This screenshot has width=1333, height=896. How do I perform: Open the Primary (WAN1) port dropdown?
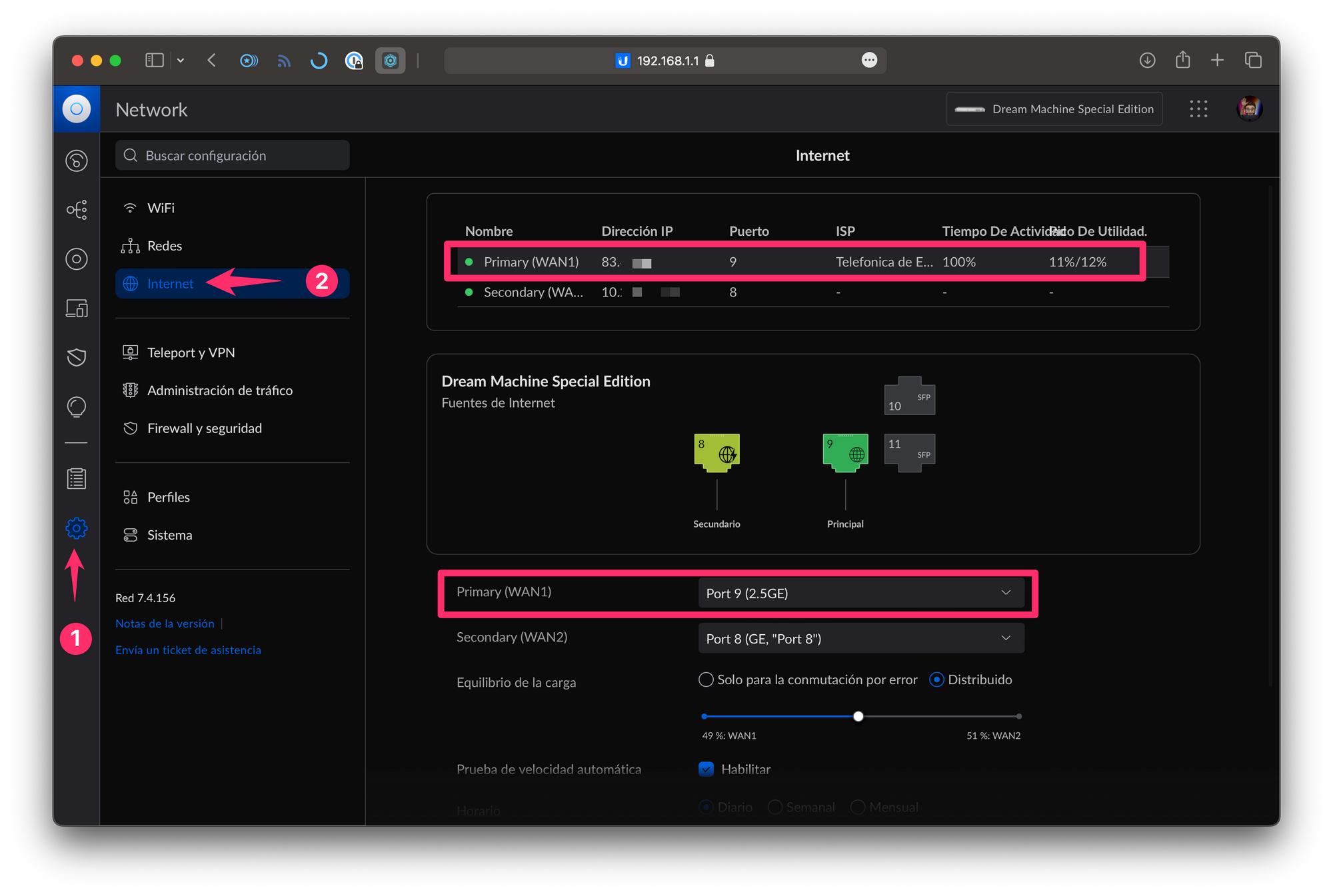(860, 593)
